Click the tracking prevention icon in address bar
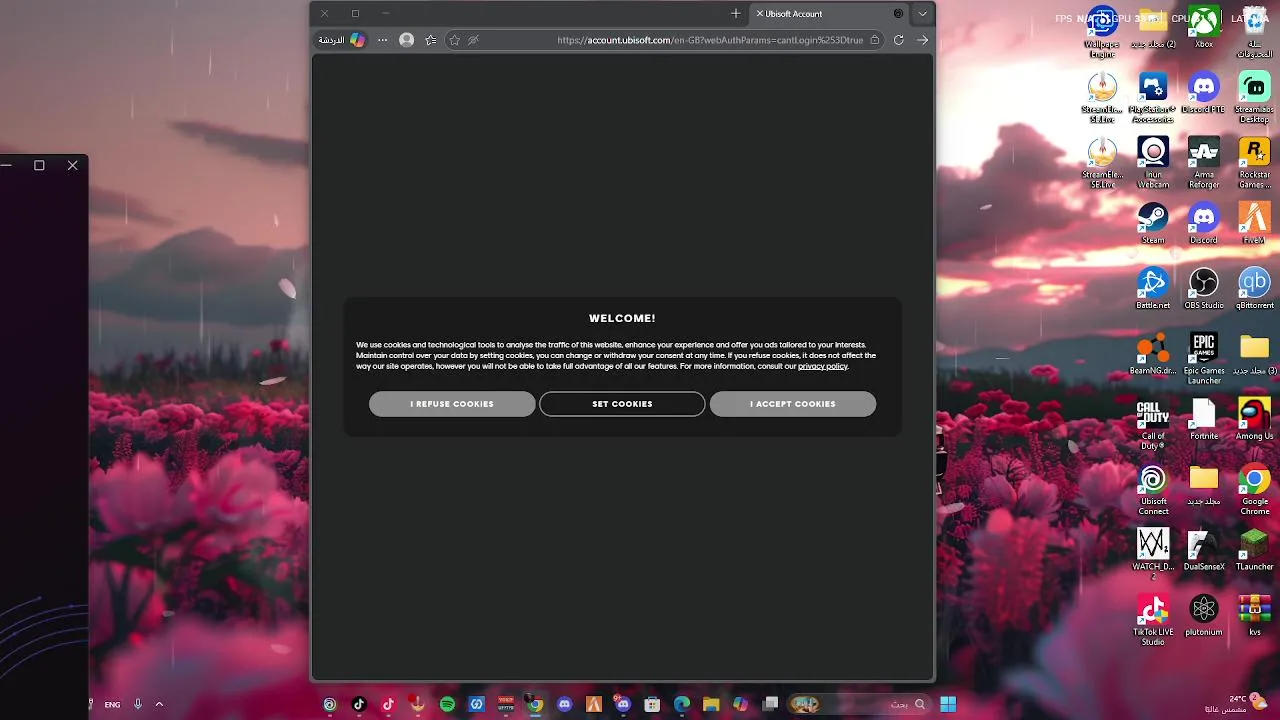The image size is (1280, 720). point(473,40)
